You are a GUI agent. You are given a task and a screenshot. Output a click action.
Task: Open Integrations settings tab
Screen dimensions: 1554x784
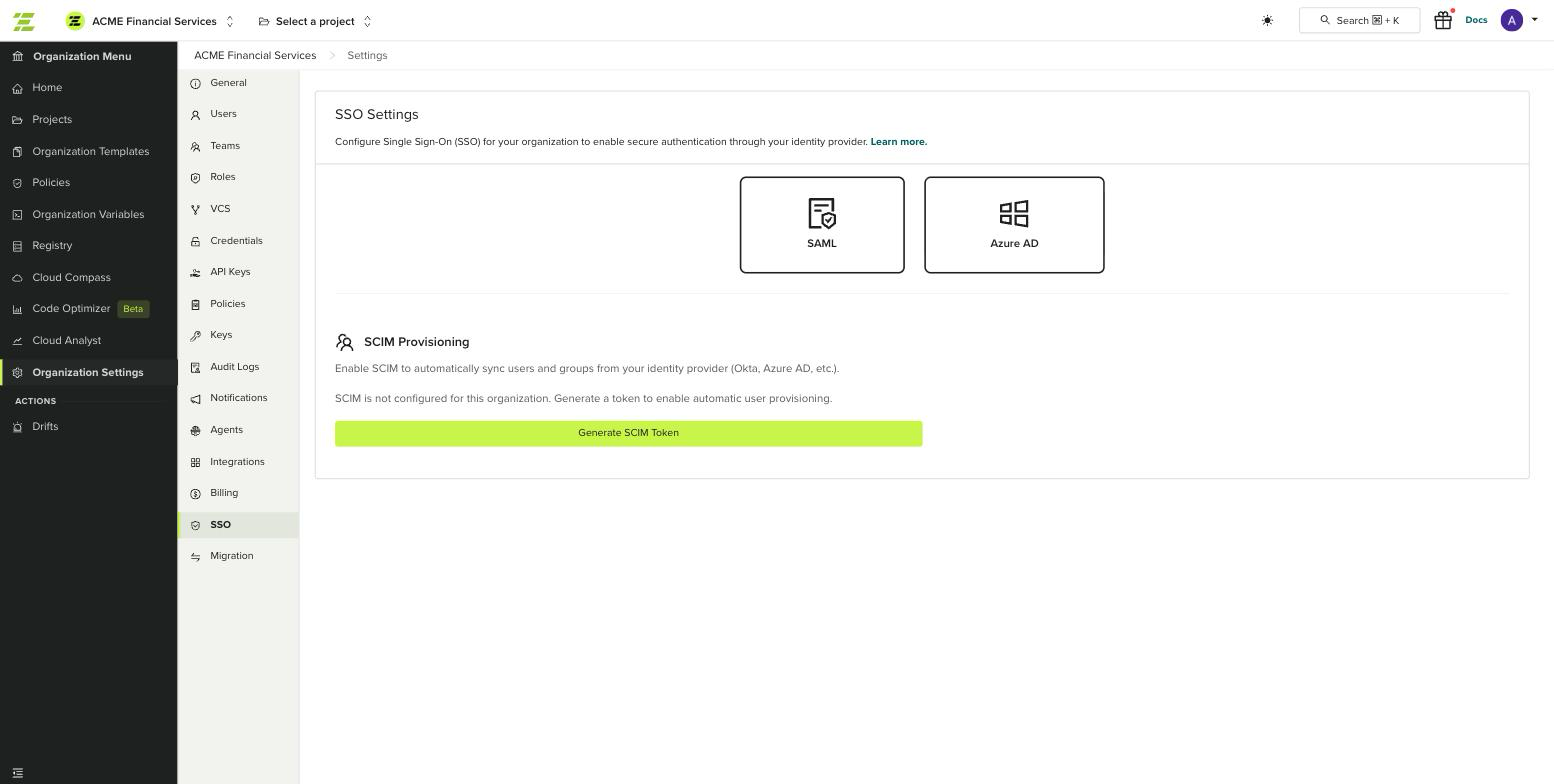(x=238, y=462)
